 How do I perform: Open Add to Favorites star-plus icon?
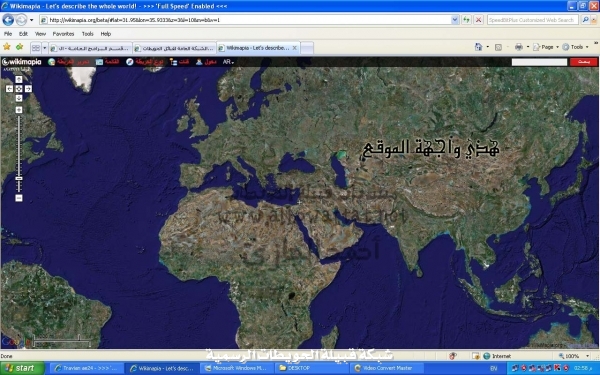click(19, 47)
